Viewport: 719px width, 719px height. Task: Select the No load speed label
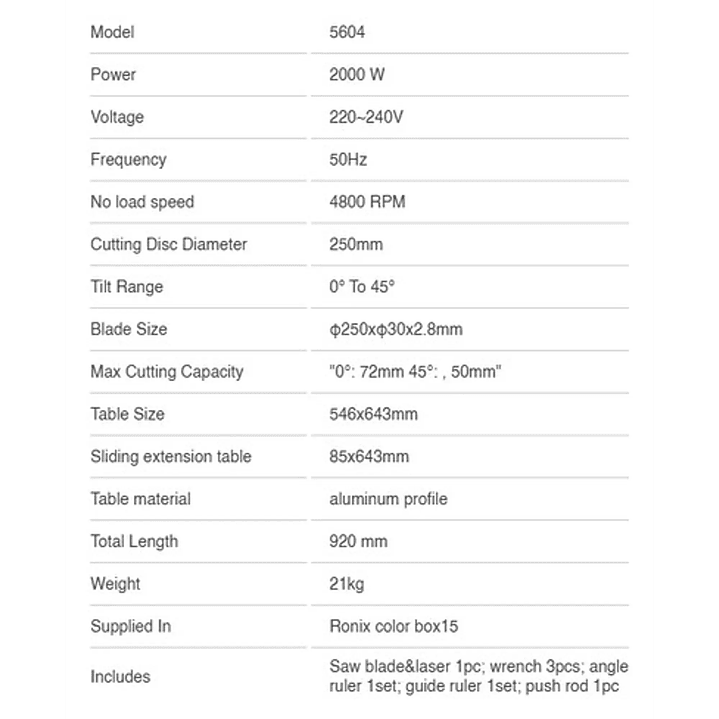142,202
